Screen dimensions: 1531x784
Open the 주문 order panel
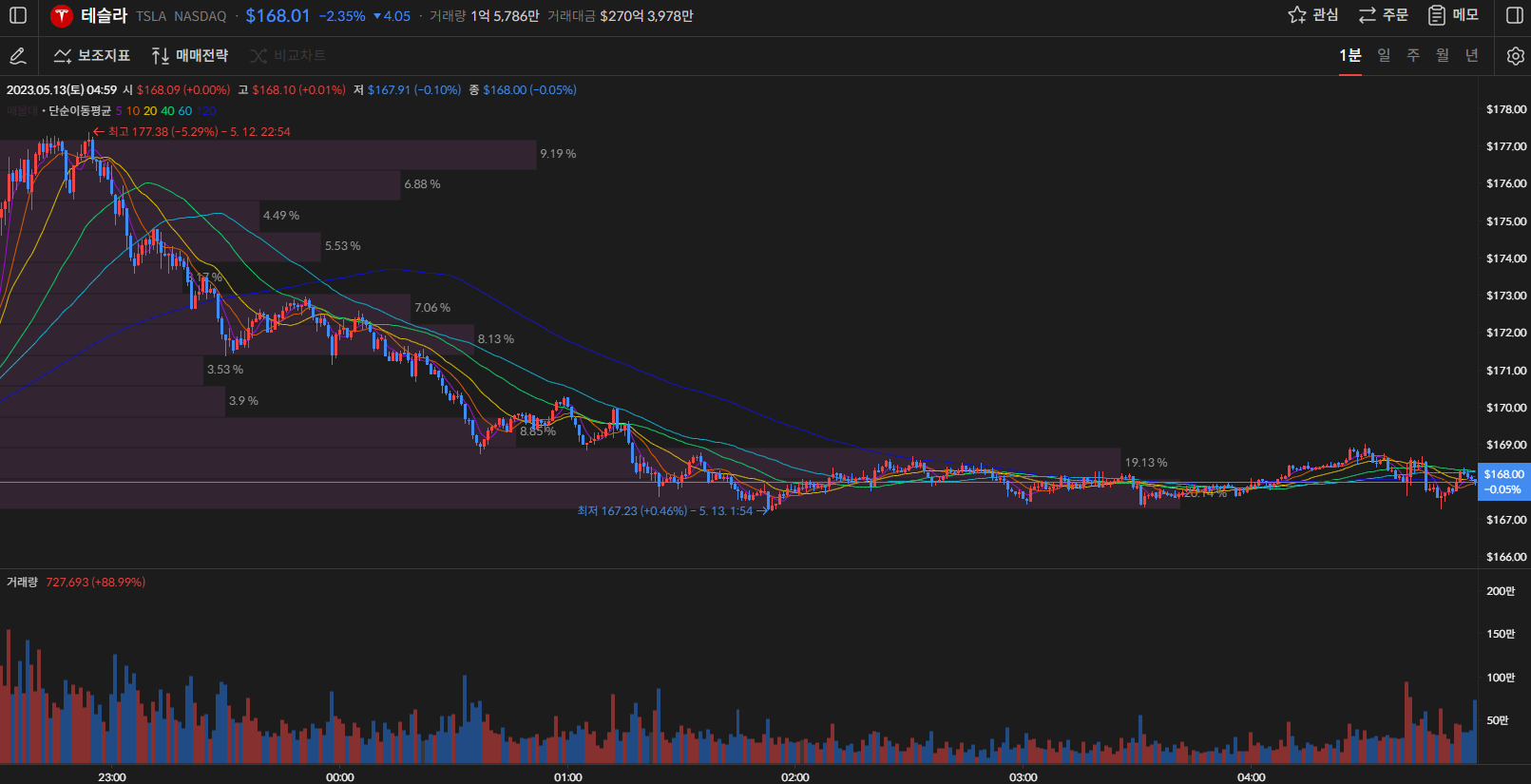click(1383, 15)
